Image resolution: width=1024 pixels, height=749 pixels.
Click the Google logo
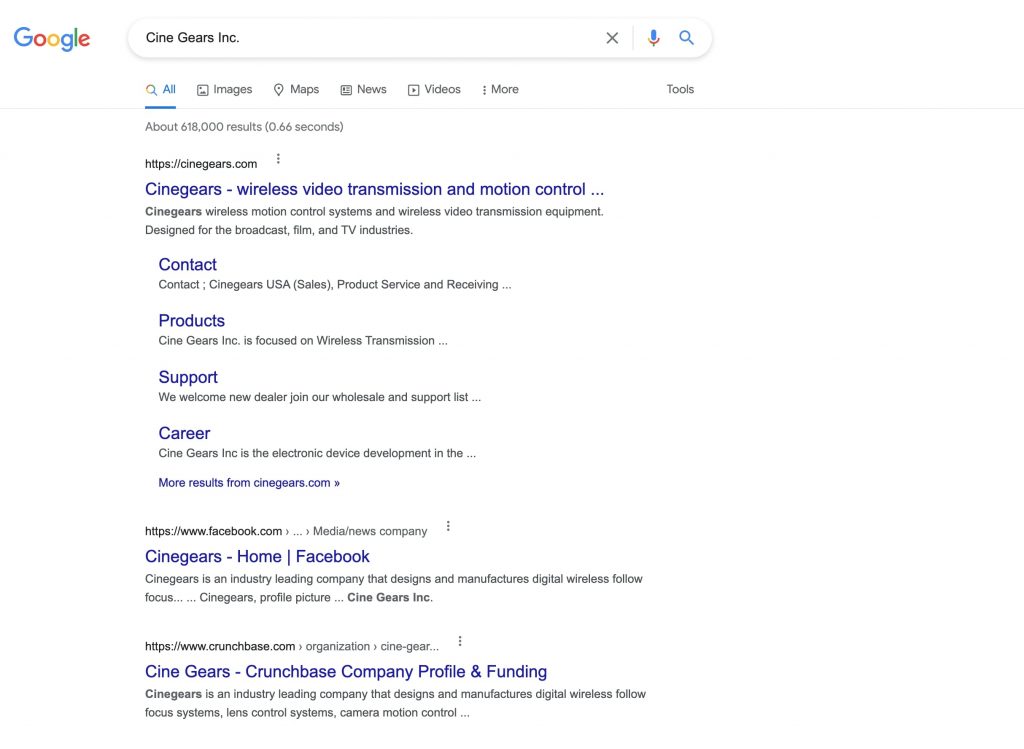[x=52, y=39]
